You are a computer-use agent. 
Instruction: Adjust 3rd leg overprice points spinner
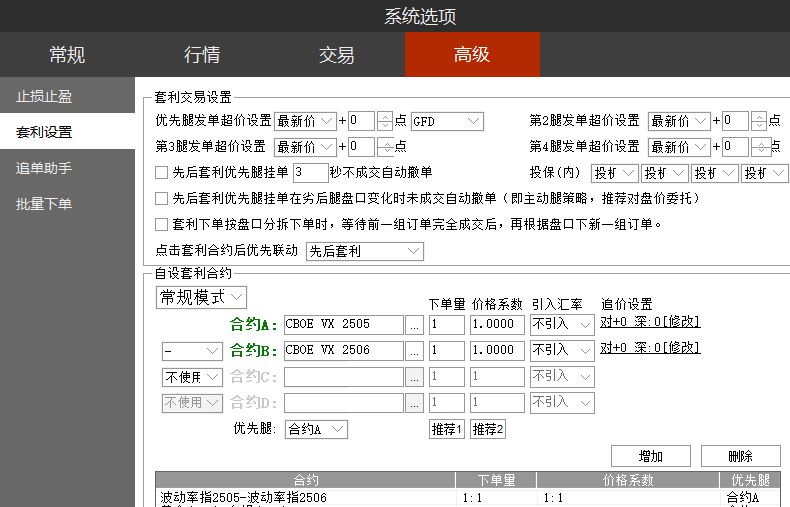(x=385, y=147)
